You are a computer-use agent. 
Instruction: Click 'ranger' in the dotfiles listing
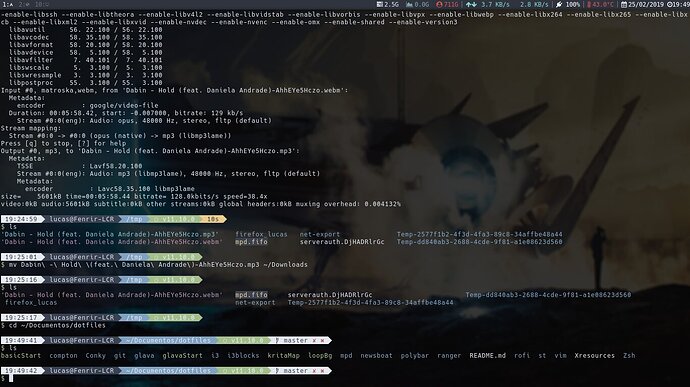449,356
